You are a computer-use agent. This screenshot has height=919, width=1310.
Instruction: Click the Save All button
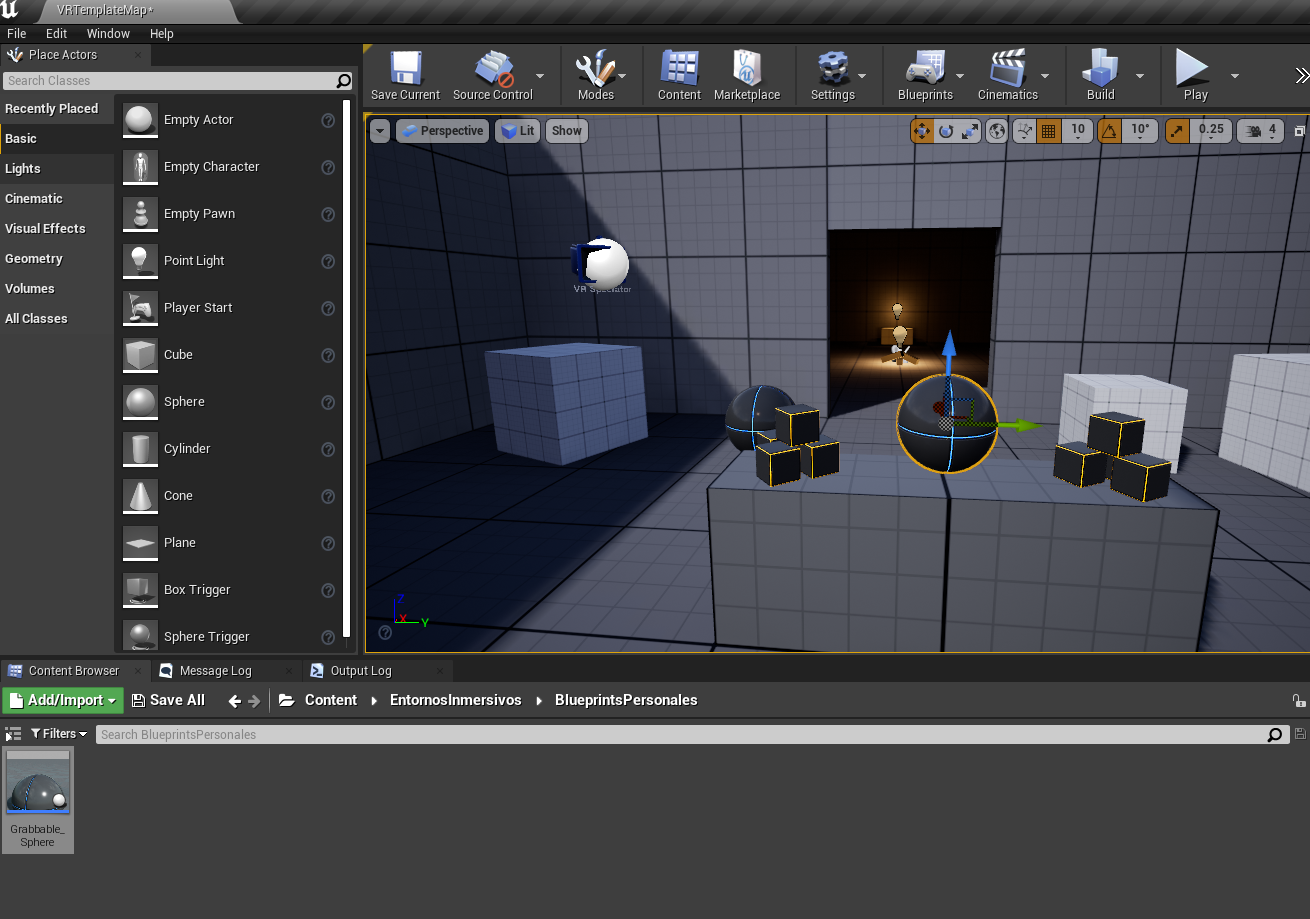tap(168, 700)
